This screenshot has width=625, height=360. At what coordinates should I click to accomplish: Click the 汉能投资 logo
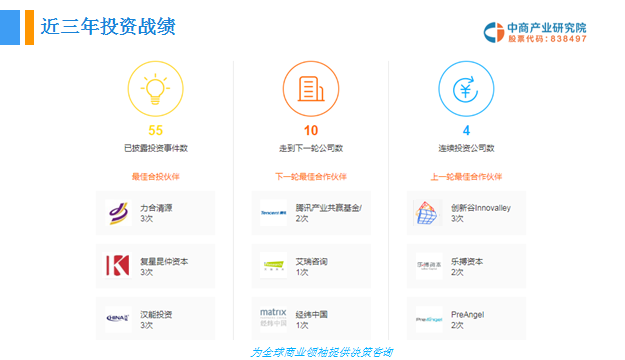tap(118, 318)
